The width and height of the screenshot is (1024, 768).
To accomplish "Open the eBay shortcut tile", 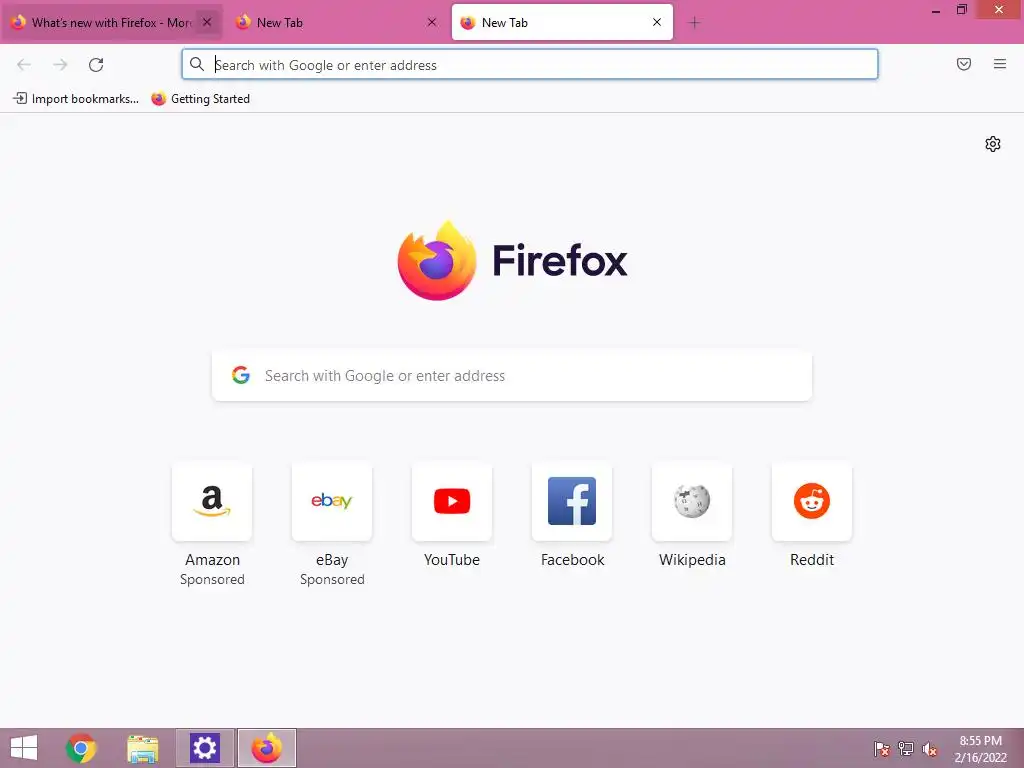I will tap(332, 501).
